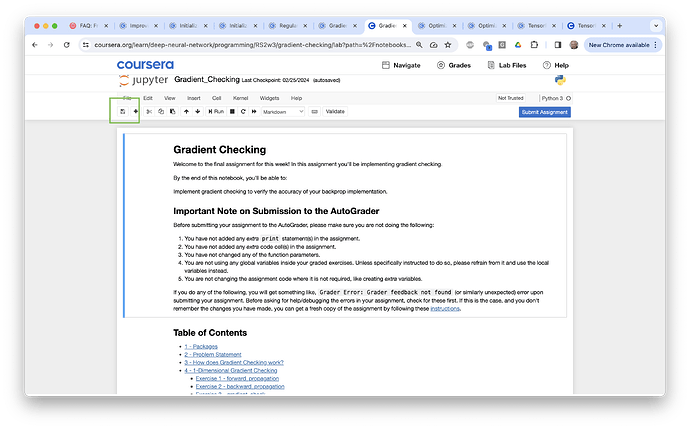Click the Jupyter logo

coord(143,80)
